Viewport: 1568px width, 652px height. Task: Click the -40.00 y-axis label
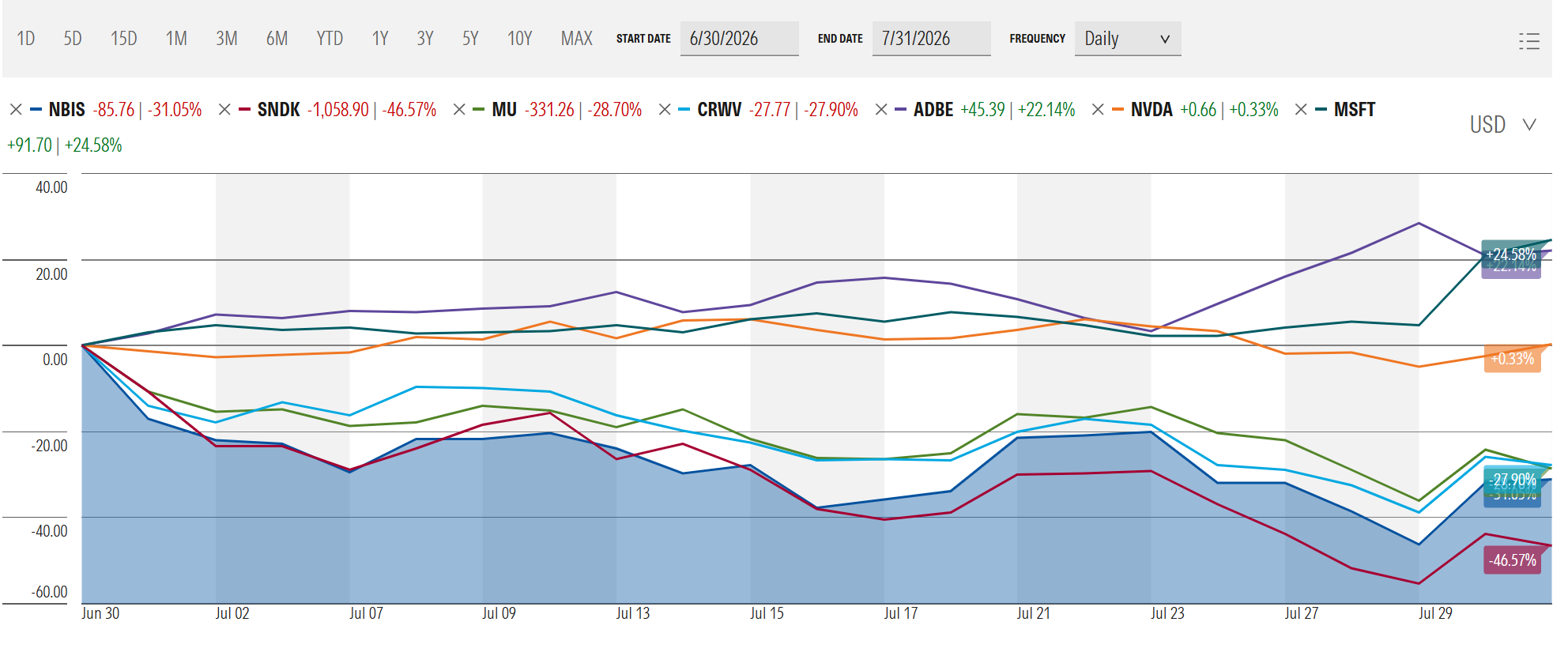(x=49, y=531)
